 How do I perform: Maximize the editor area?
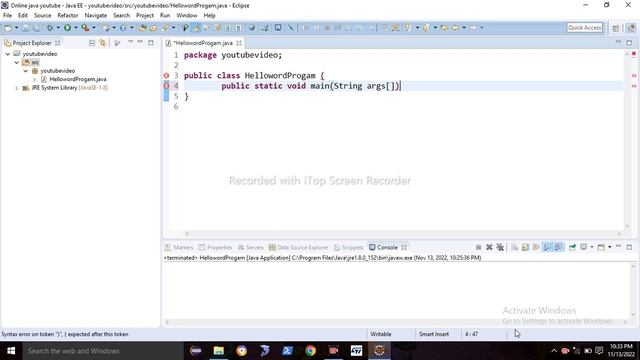pyautogui.click(x=629, y=42)
